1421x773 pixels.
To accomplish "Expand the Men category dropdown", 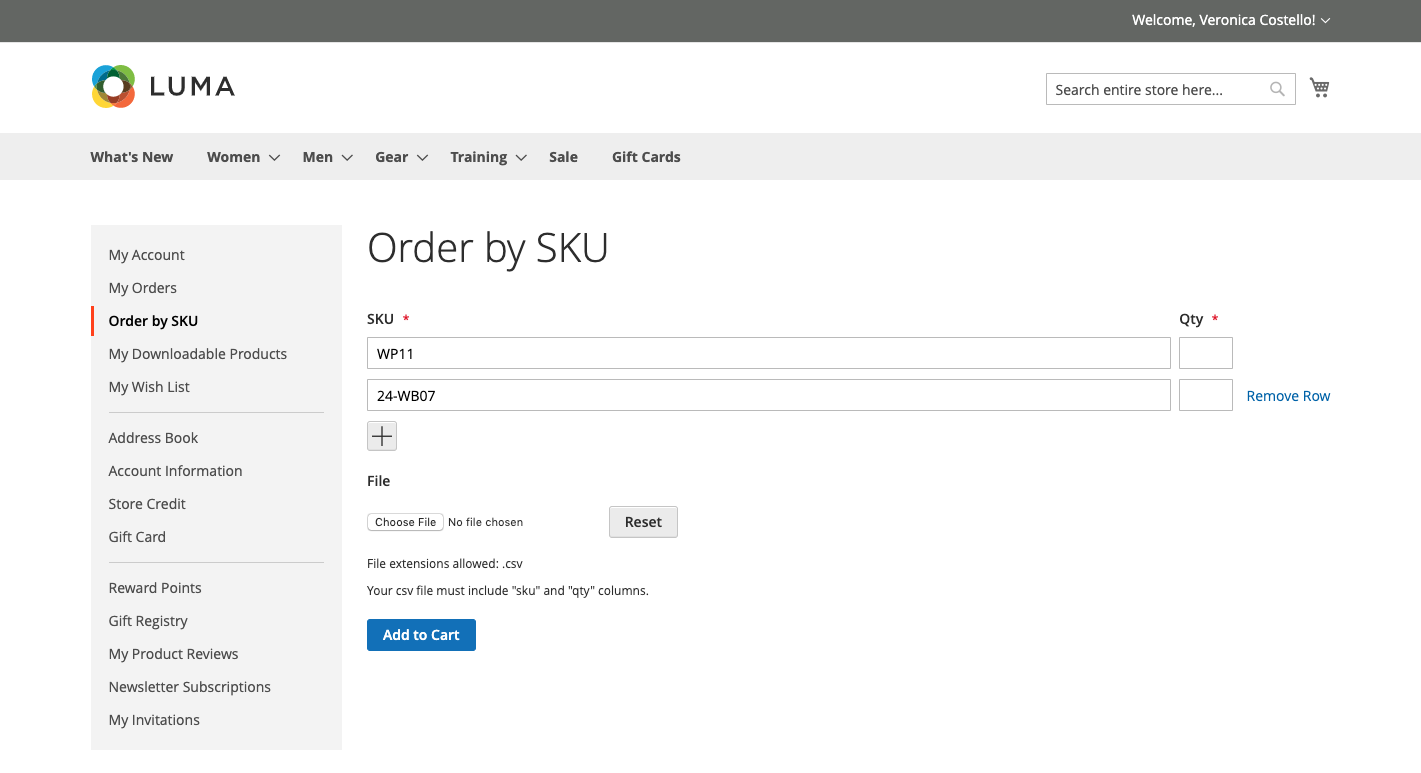I will pyautogui.click(x=346, y=157).
